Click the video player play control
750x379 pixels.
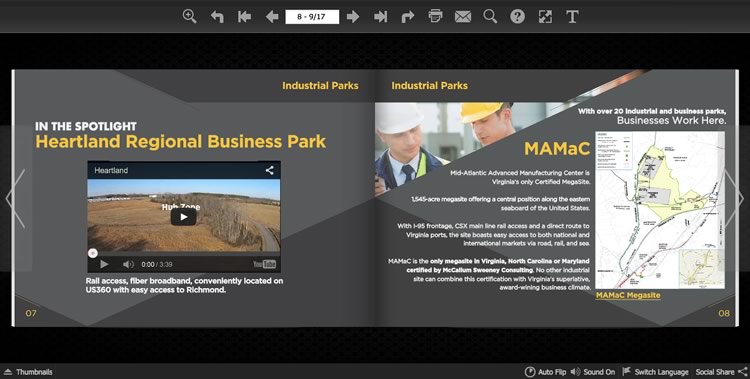pyautogui.click(x=104, y=264)
